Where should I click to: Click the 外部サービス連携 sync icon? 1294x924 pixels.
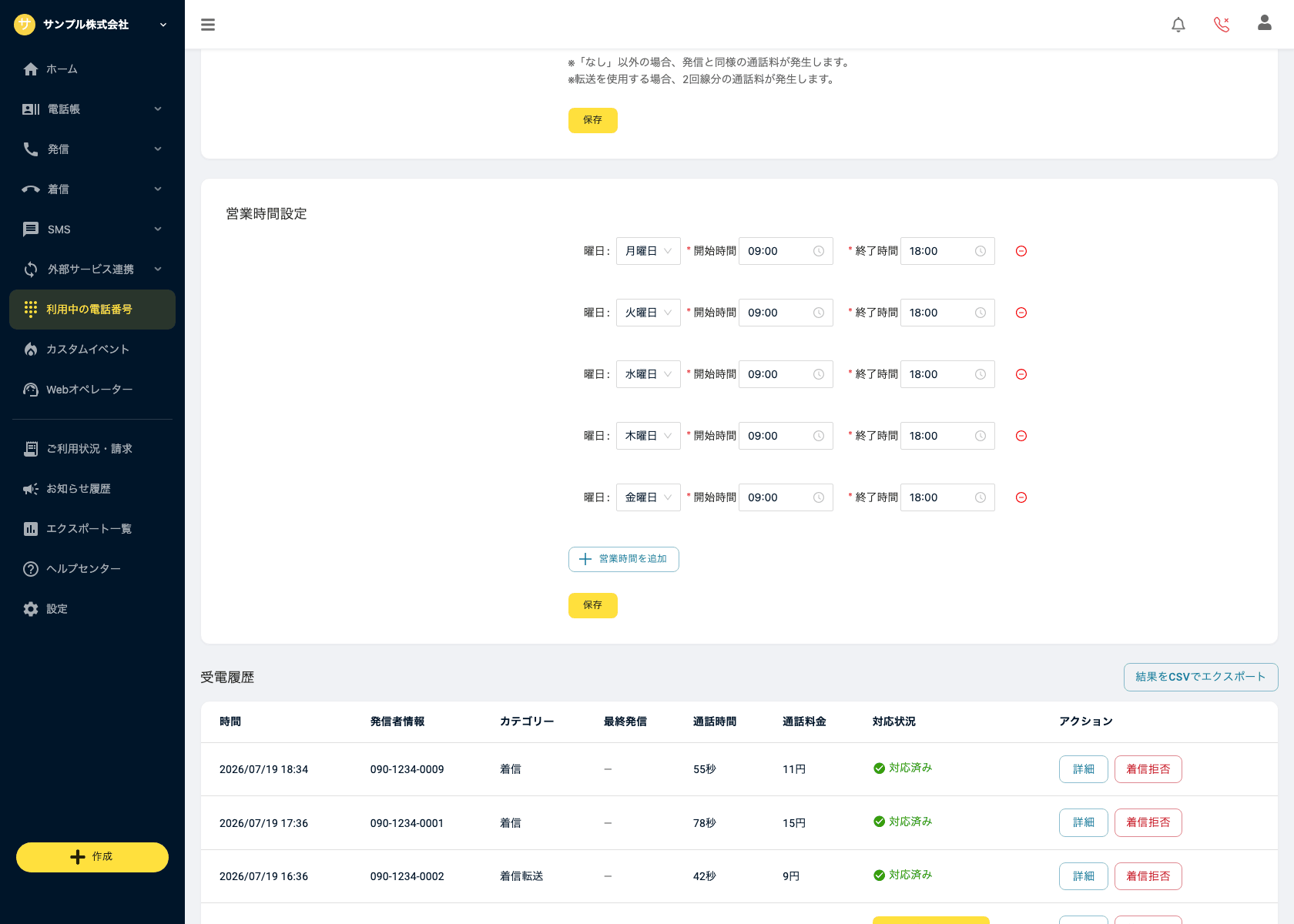[31, 269]
